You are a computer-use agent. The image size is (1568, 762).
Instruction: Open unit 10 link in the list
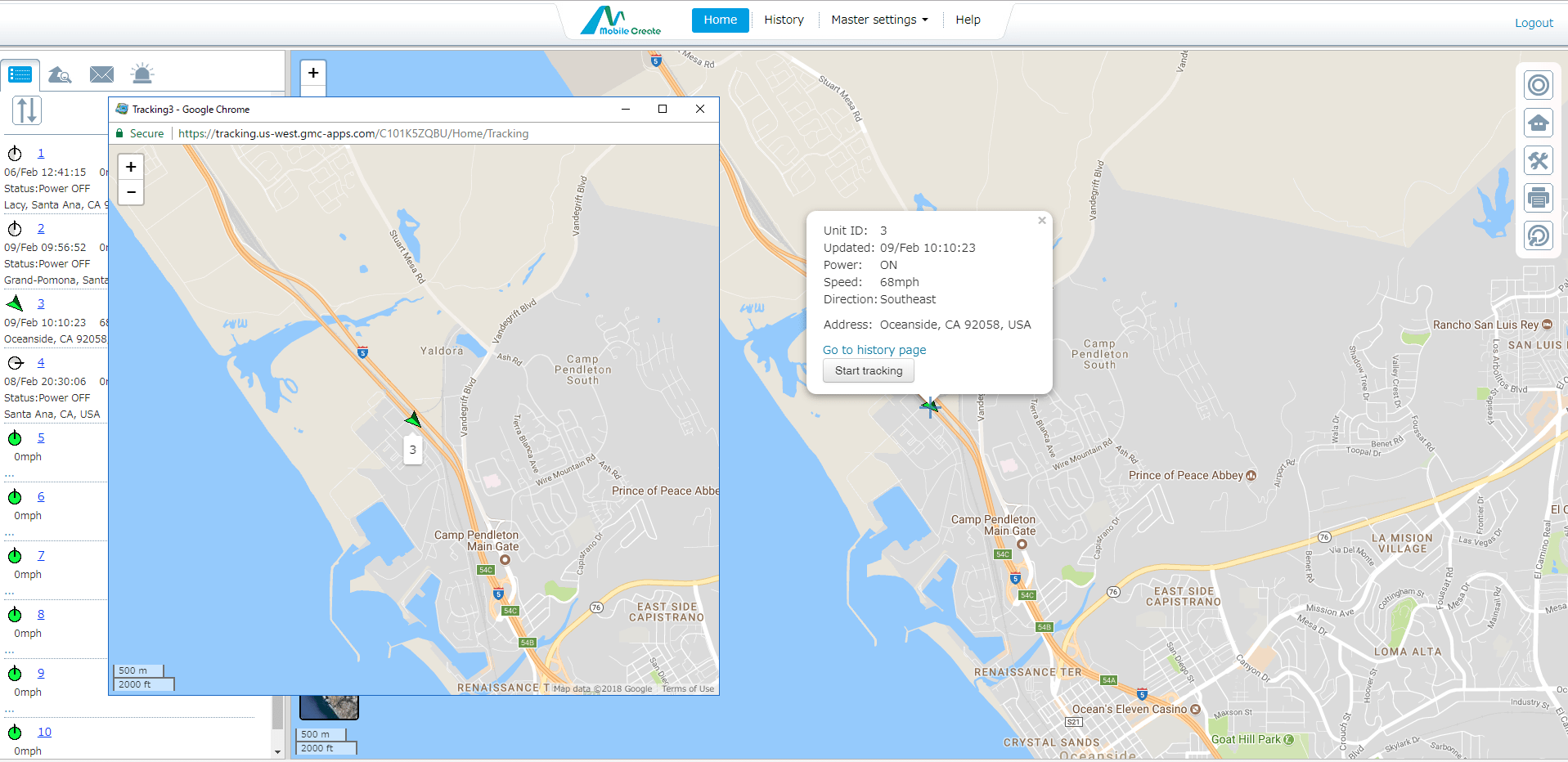44,733
